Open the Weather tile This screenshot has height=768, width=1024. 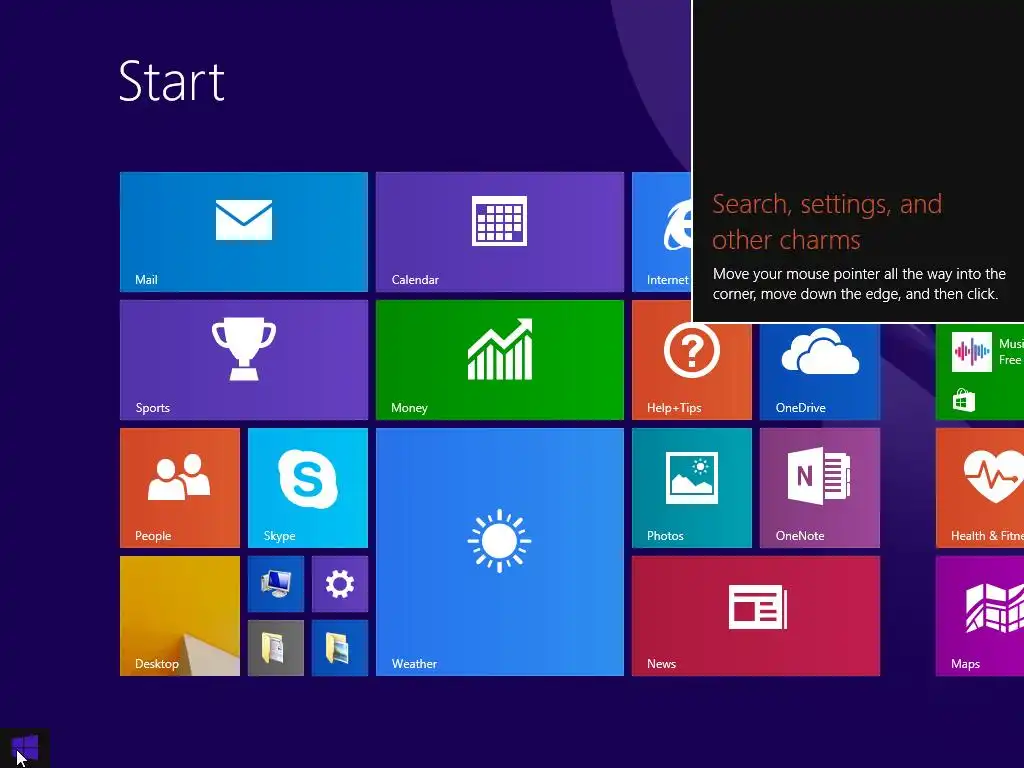coord(500,552)
